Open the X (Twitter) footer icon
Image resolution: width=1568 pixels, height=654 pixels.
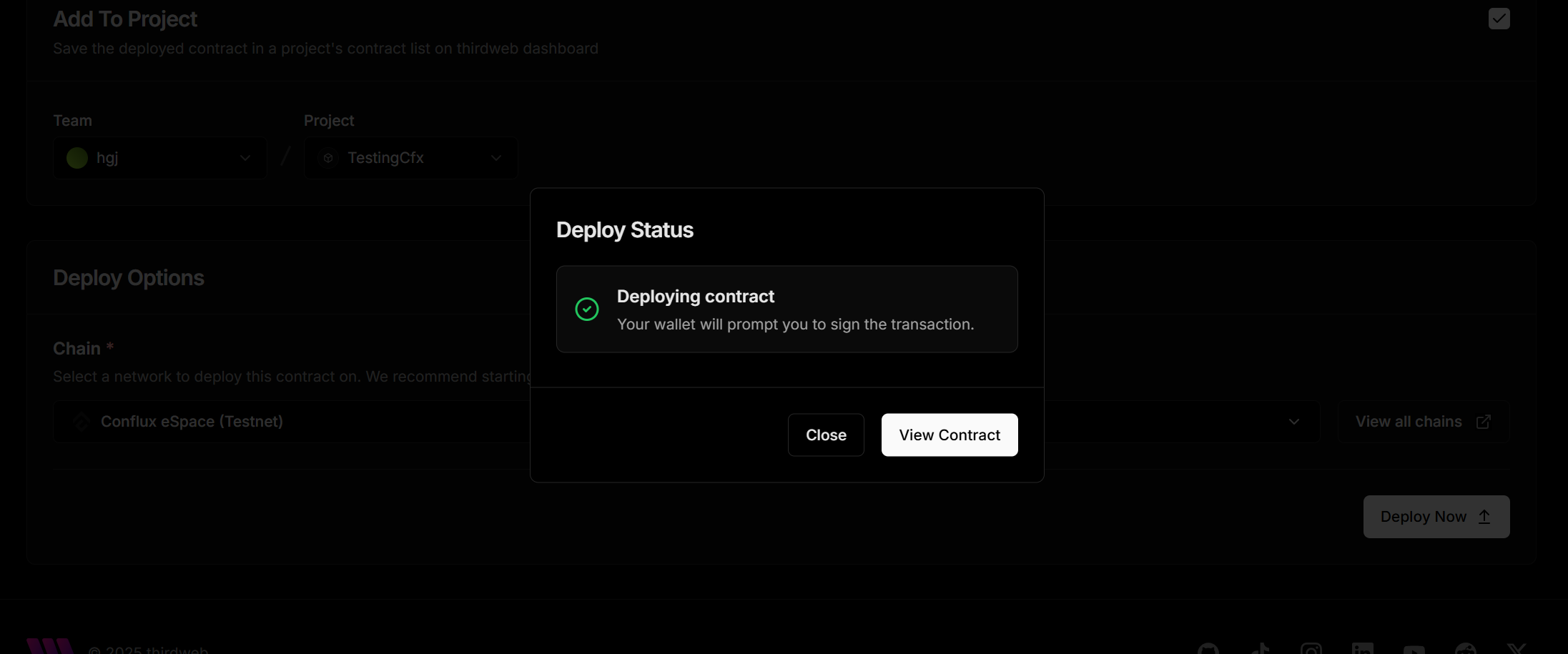[1517, 649]
